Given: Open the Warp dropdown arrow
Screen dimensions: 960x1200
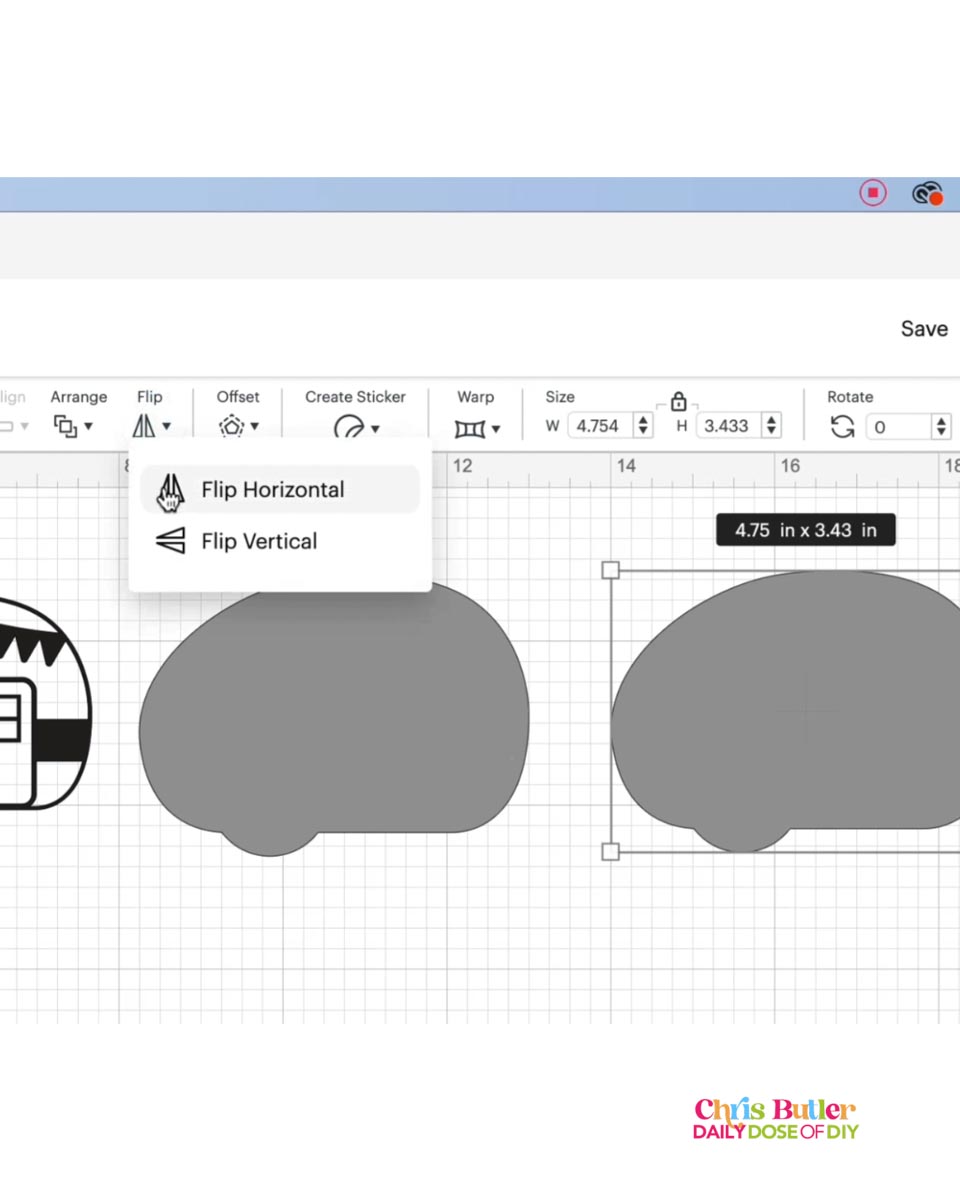Looking at the screenshot, I should click(495, 429).
